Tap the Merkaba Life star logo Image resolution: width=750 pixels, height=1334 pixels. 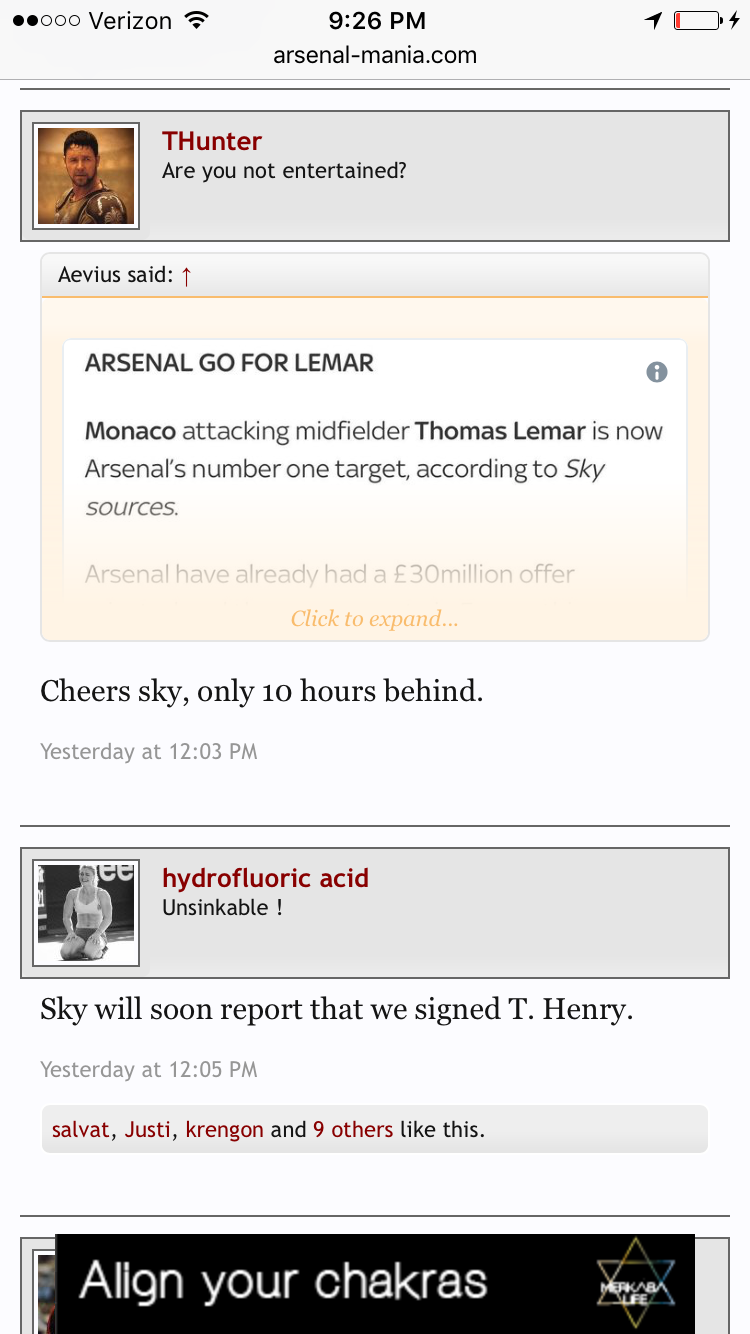(635, 1283)
